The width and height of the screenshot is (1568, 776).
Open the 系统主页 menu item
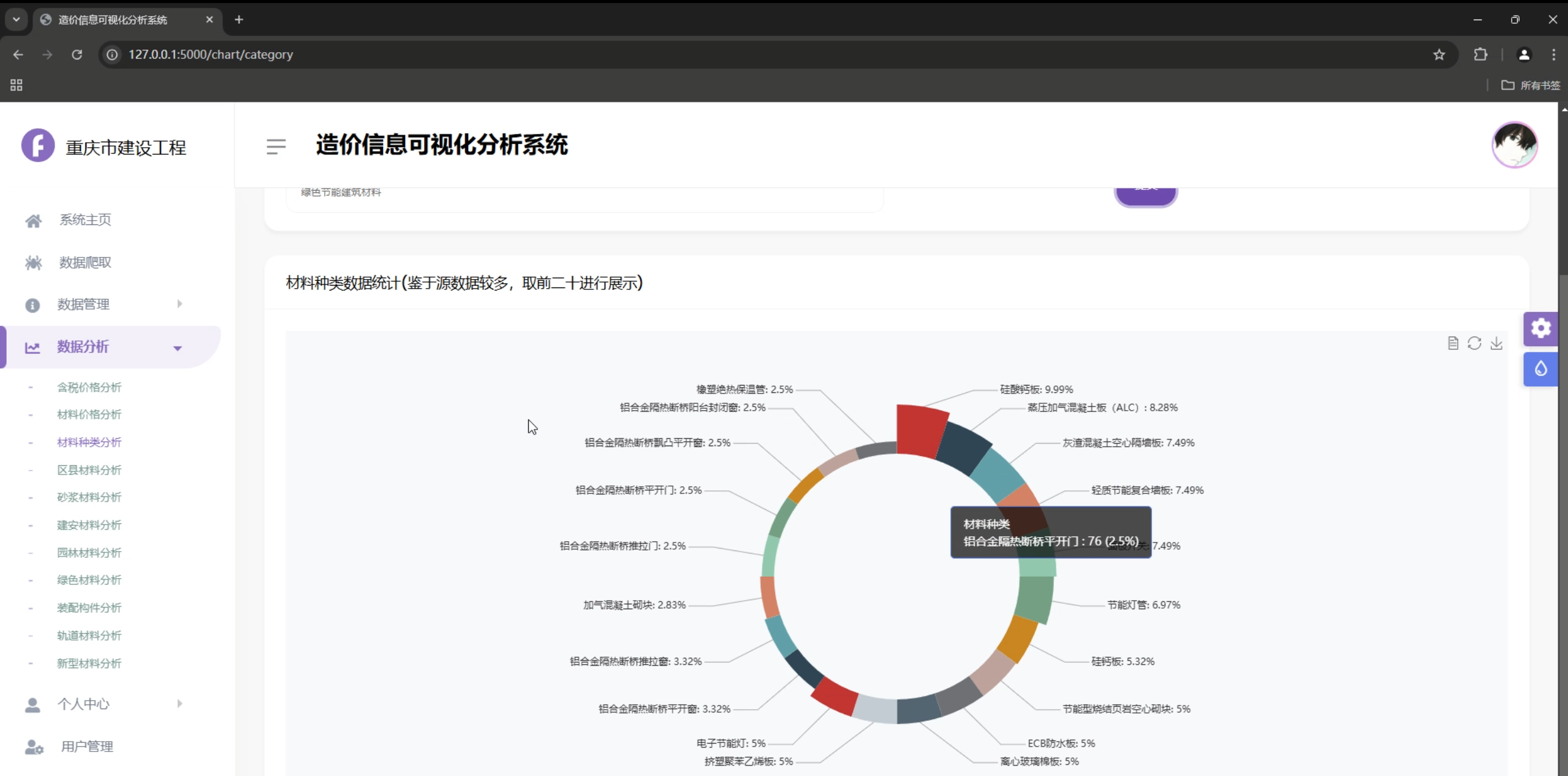point(86,220)
